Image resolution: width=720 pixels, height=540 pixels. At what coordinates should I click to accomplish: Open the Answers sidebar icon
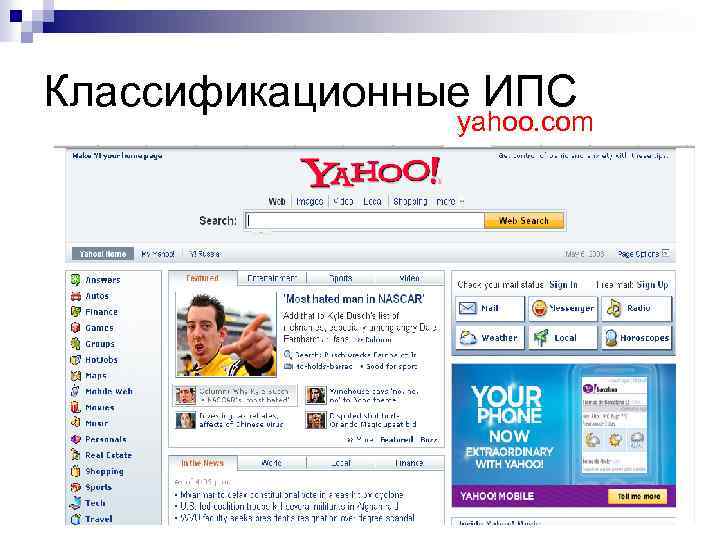coord(75,280)
